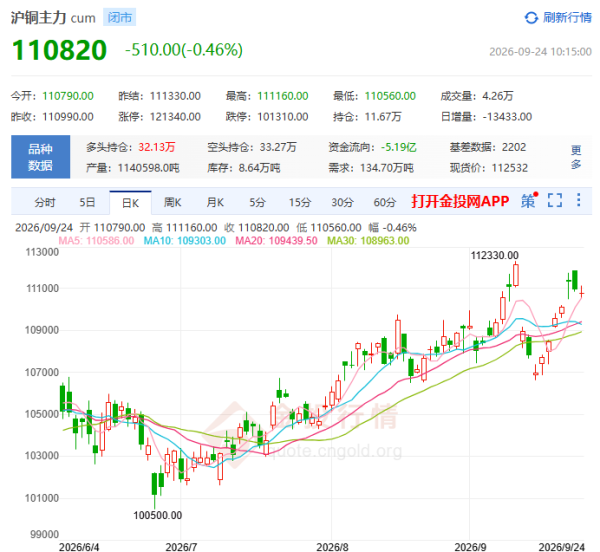This screenshot has width=600, height=552.
Task: Switch to the 5日 tab
Action: tap(87, 202)
